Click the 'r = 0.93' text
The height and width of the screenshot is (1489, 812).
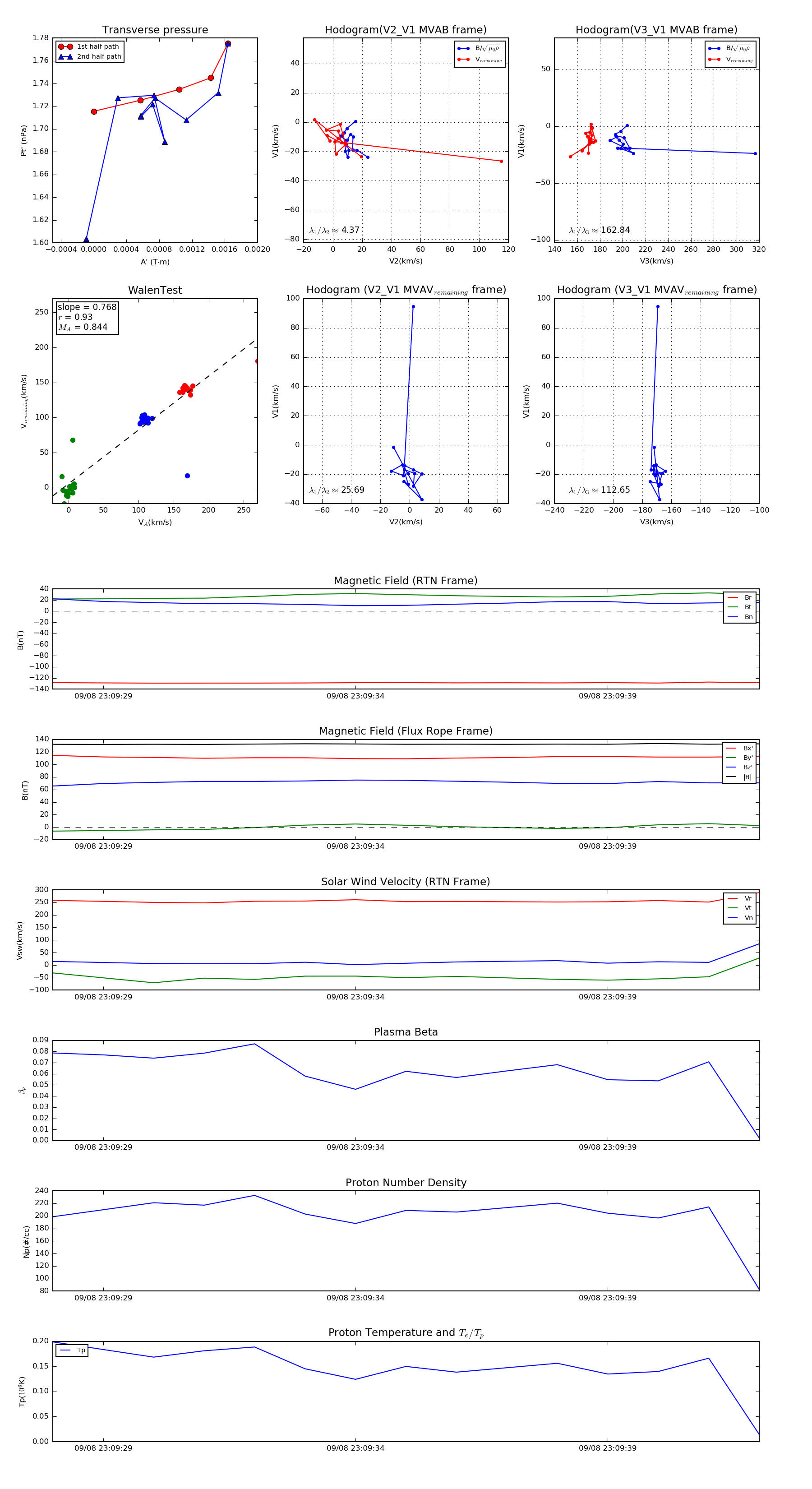point(75,317)
